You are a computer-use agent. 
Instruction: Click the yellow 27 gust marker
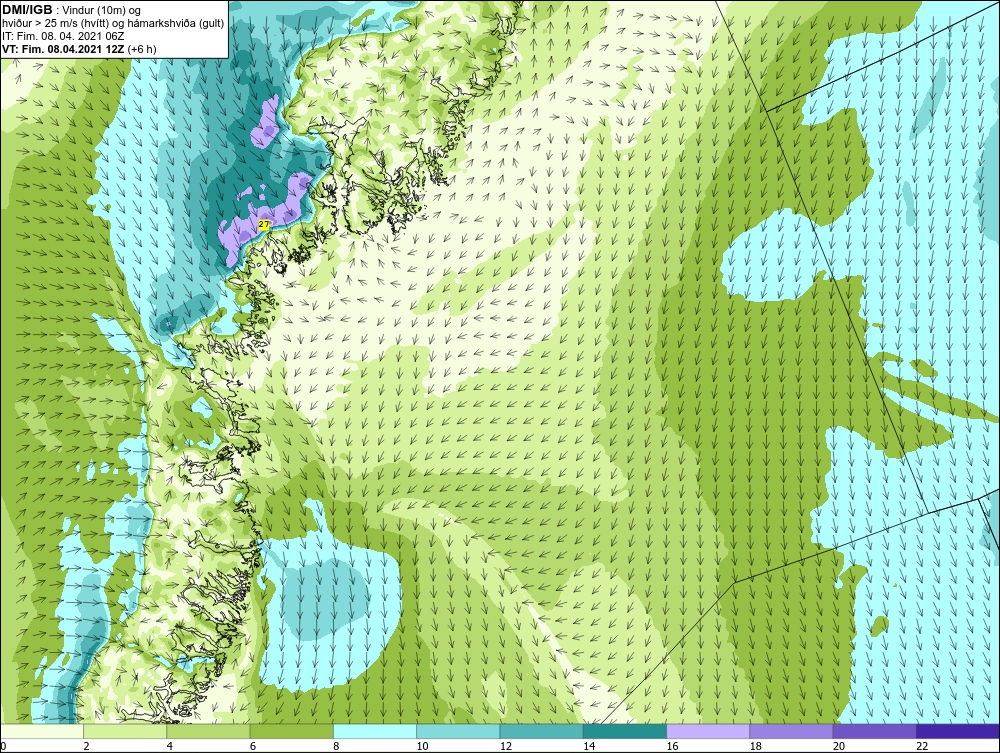[264, 224]
